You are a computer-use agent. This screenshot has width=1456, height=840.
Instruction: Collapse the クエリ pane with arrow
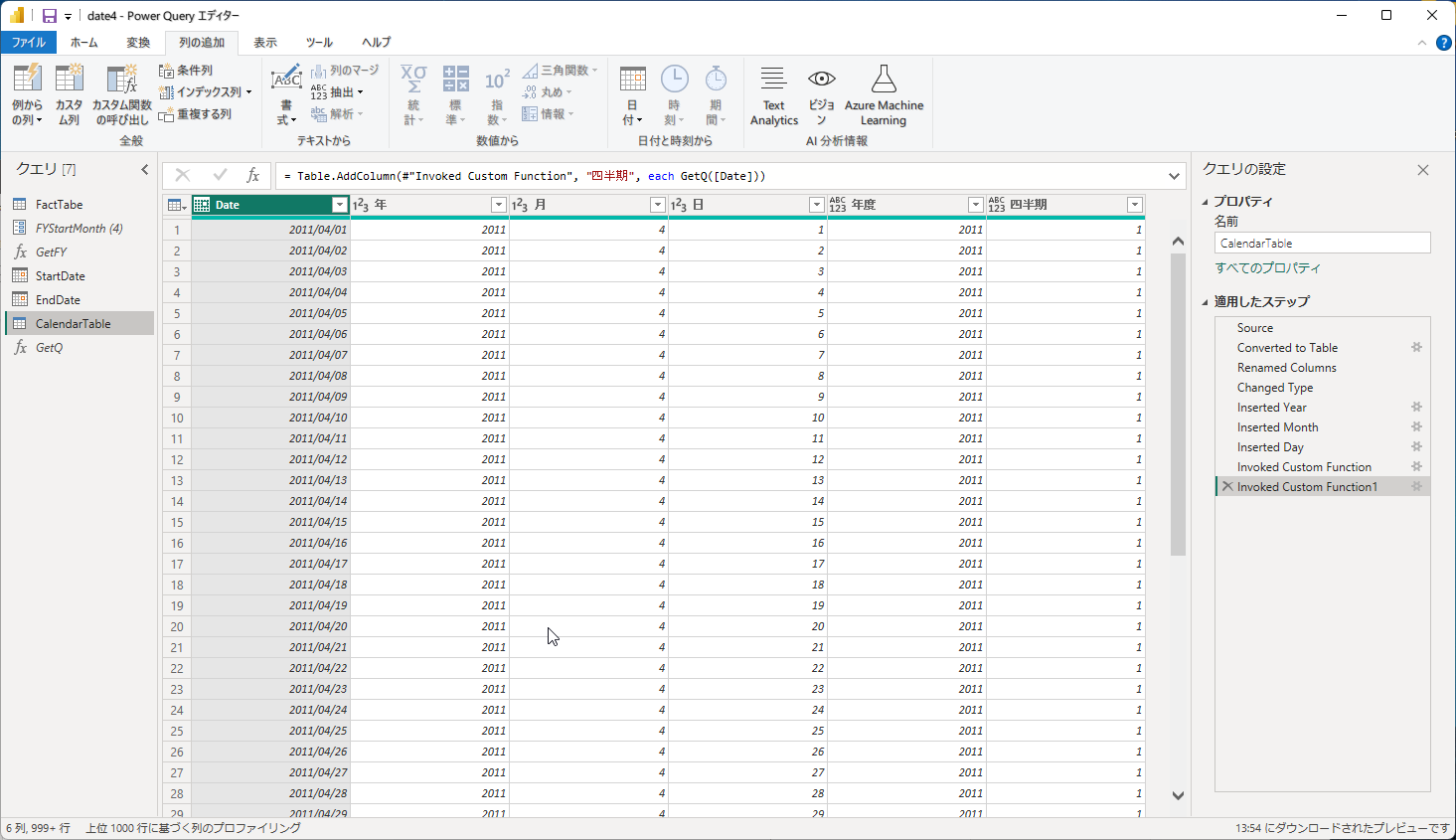tap(144, 170)
